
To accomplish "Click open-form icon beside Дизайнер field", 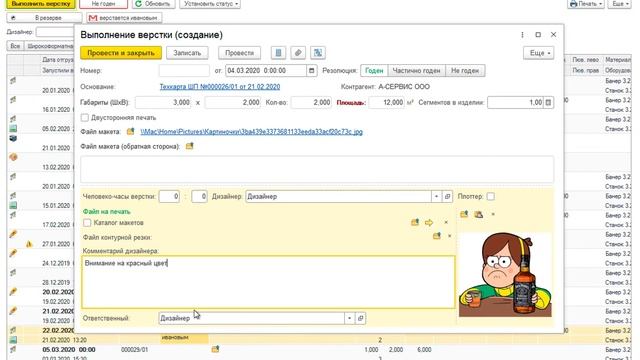I will point(447,196).
